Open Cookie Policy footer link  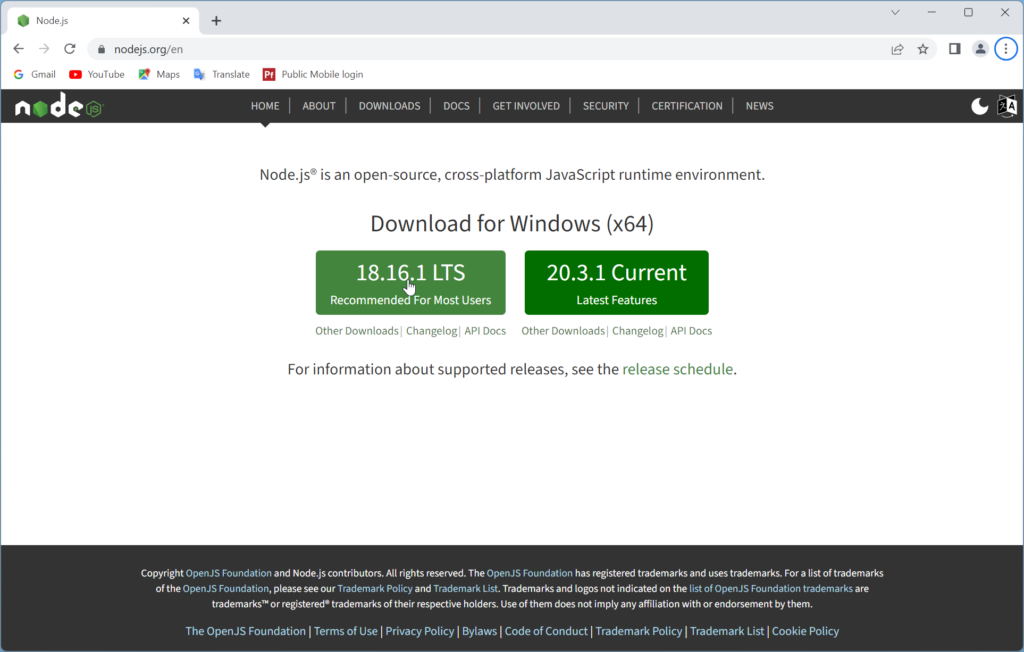click(x=805, y=631)
